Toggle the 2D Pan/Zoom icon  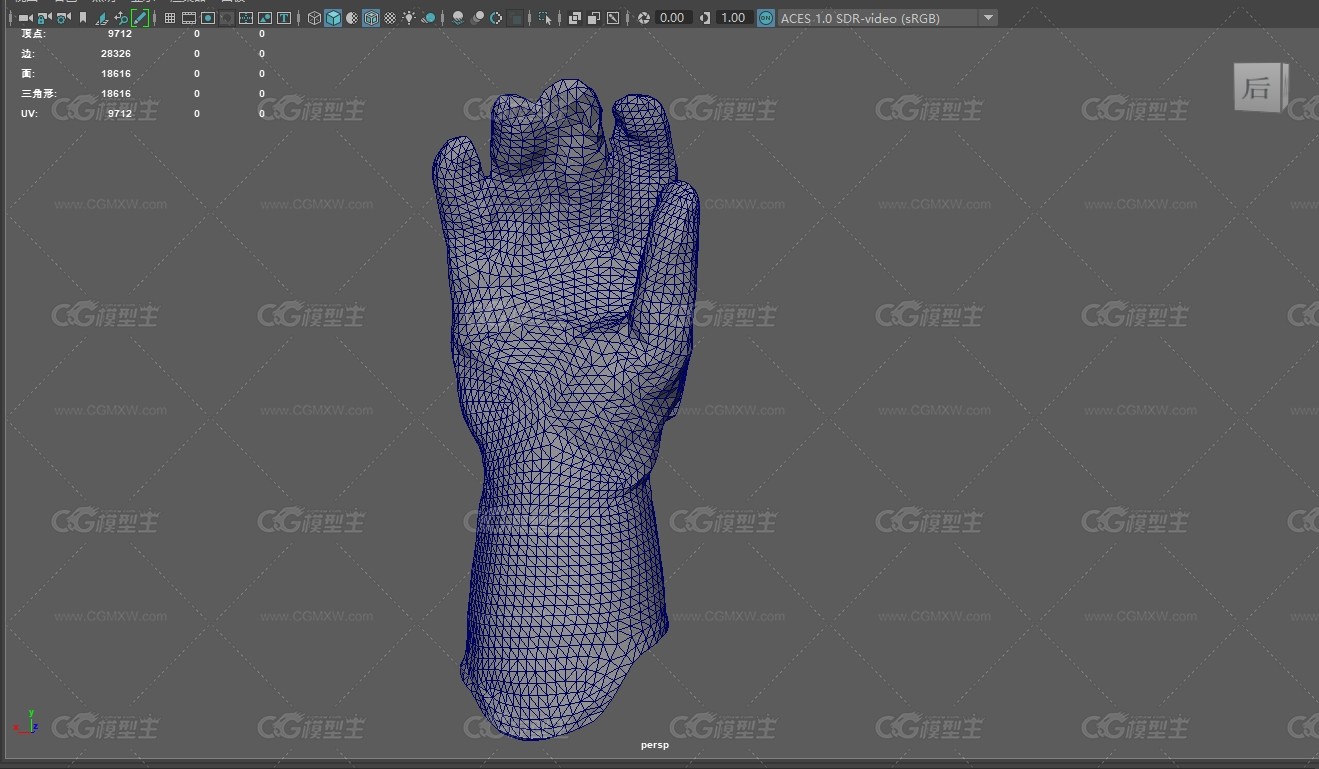121,18
